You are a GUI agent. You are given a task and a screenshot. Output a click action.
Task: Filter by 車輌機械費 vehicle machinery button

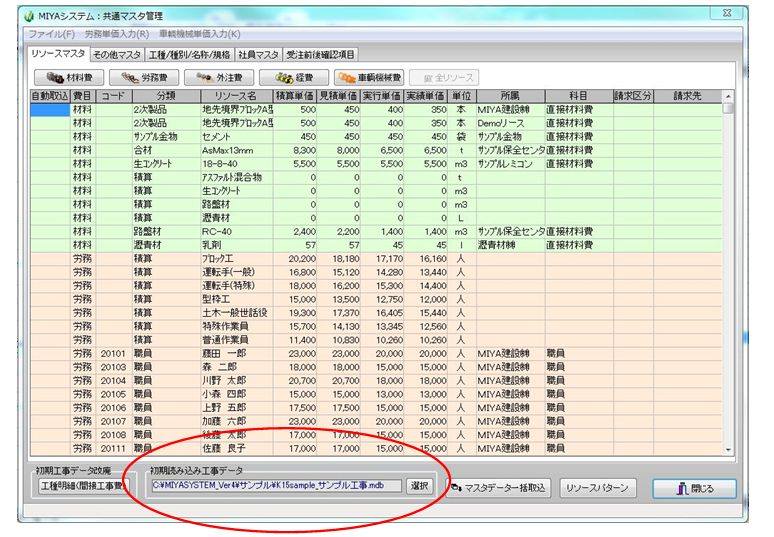pyautogui.click(x=369, y=77)
